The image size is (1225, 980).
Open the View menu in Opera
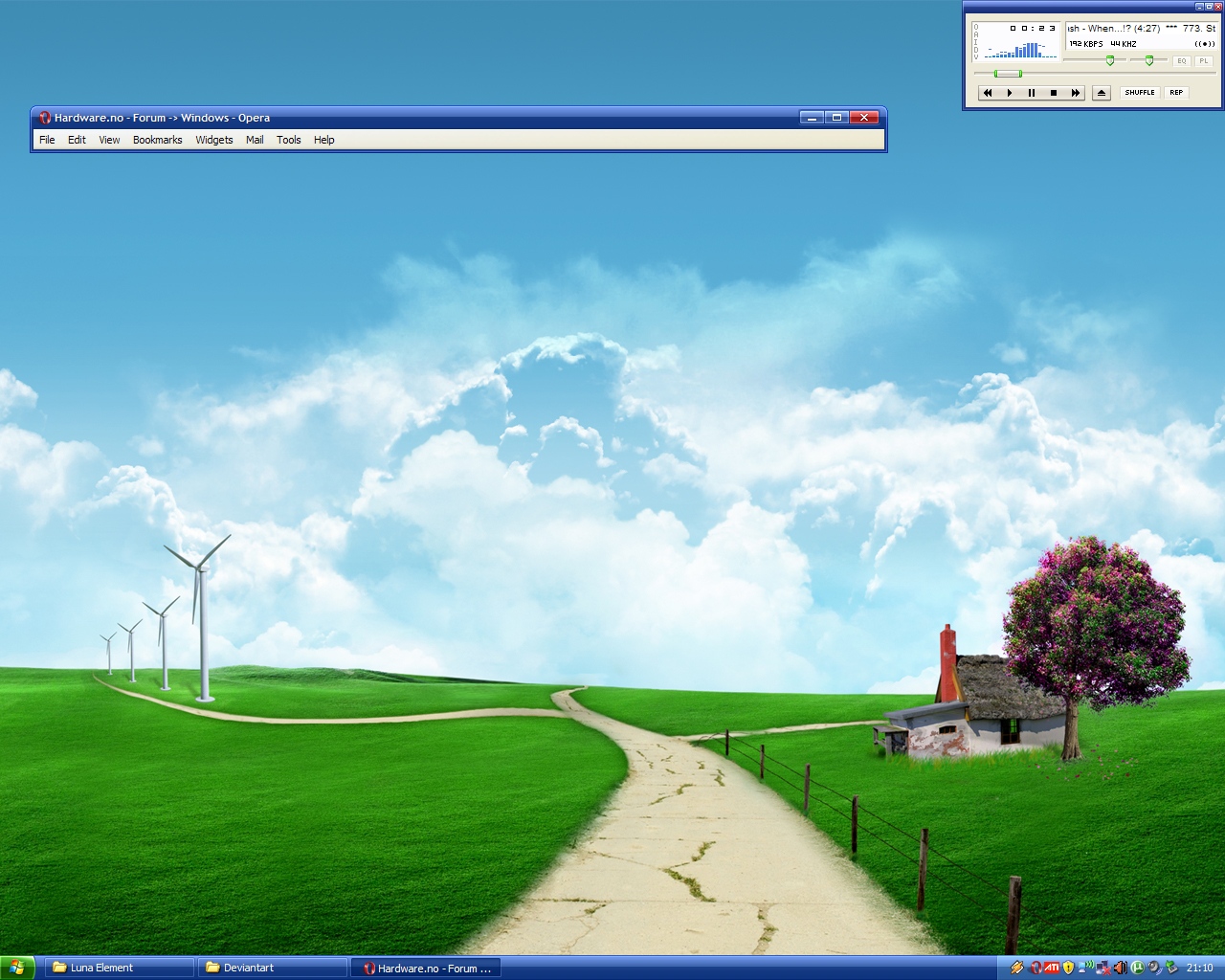(x=109, y=140)
